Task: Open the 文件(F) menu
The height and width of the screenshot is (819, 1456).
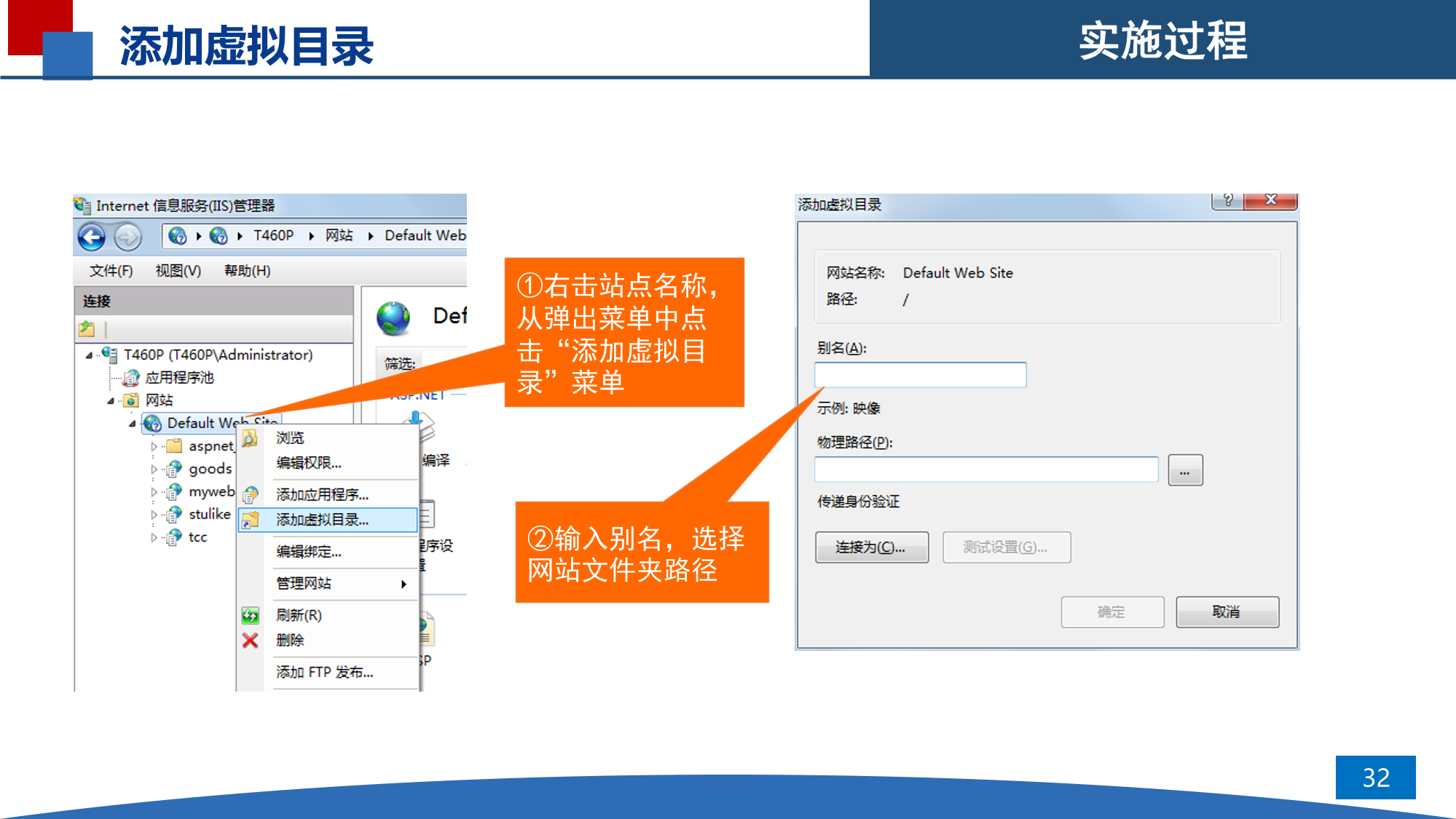Action: [111, 271]
